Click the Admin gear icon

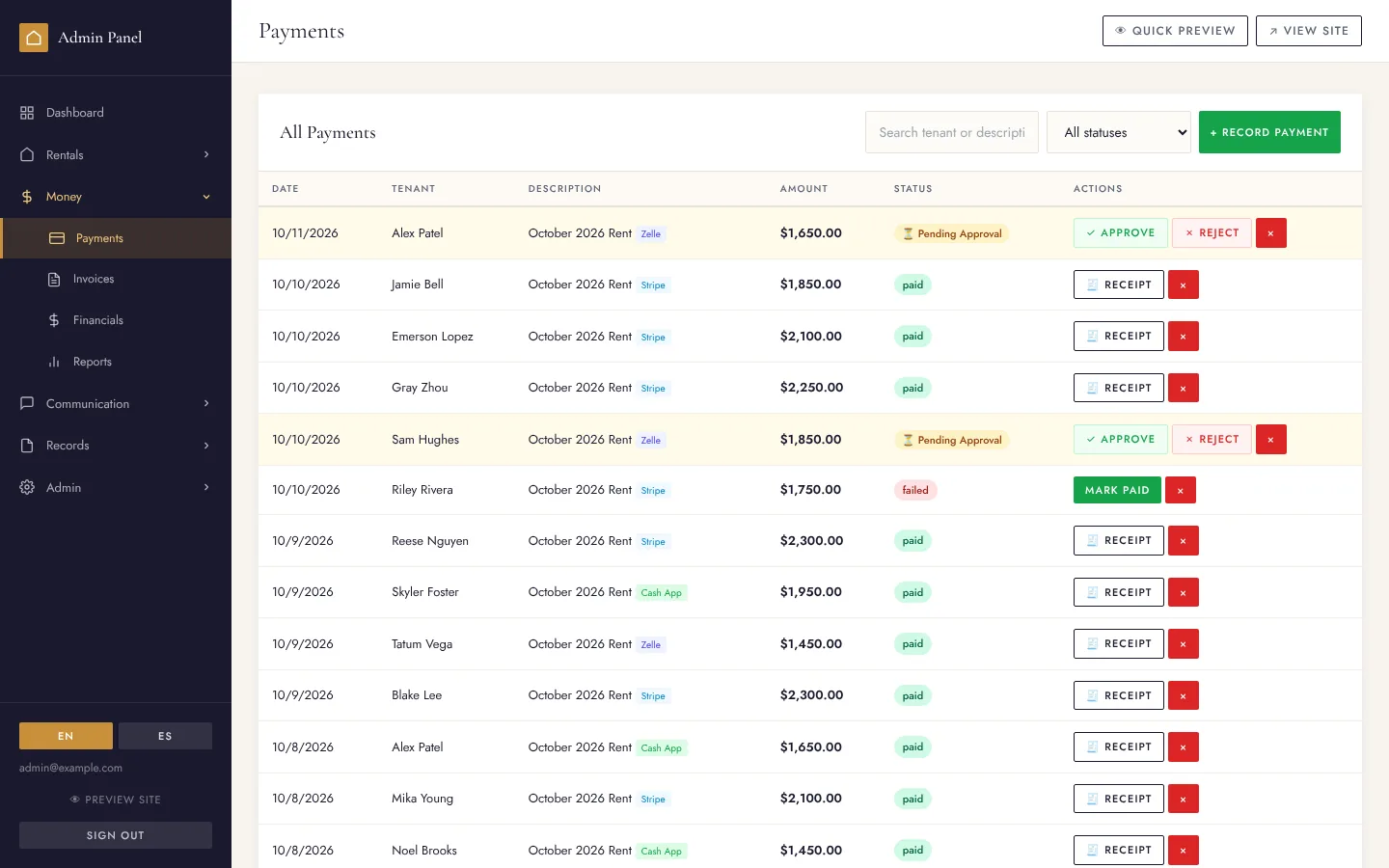tap(27, 487)
